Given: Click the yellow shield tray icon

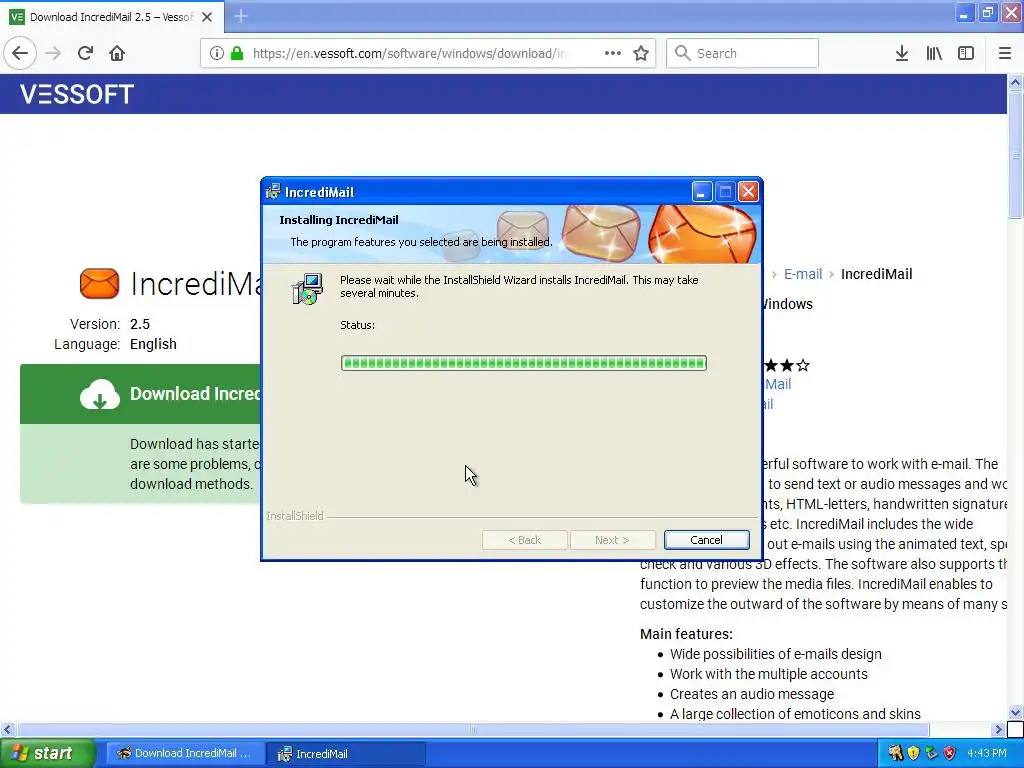Looking at the screenshot, I should click(914, 753).
